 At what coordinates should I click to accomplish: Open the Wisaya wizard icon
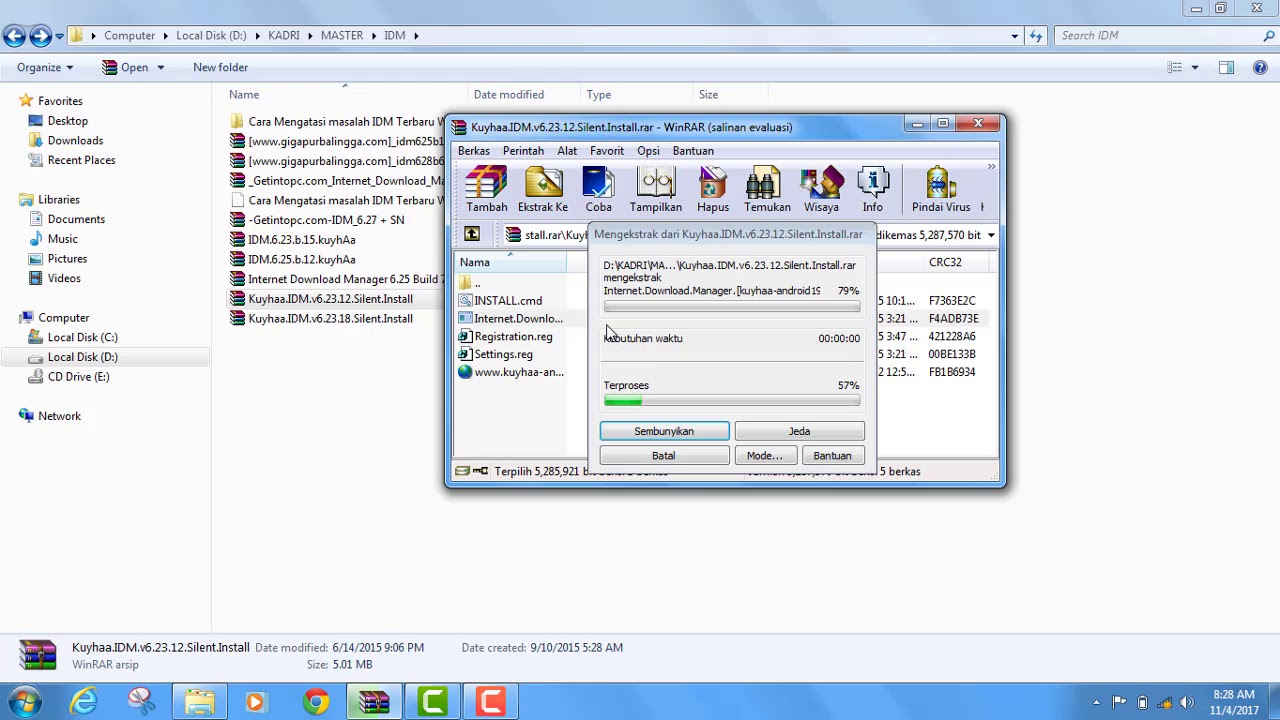point(821,190)
